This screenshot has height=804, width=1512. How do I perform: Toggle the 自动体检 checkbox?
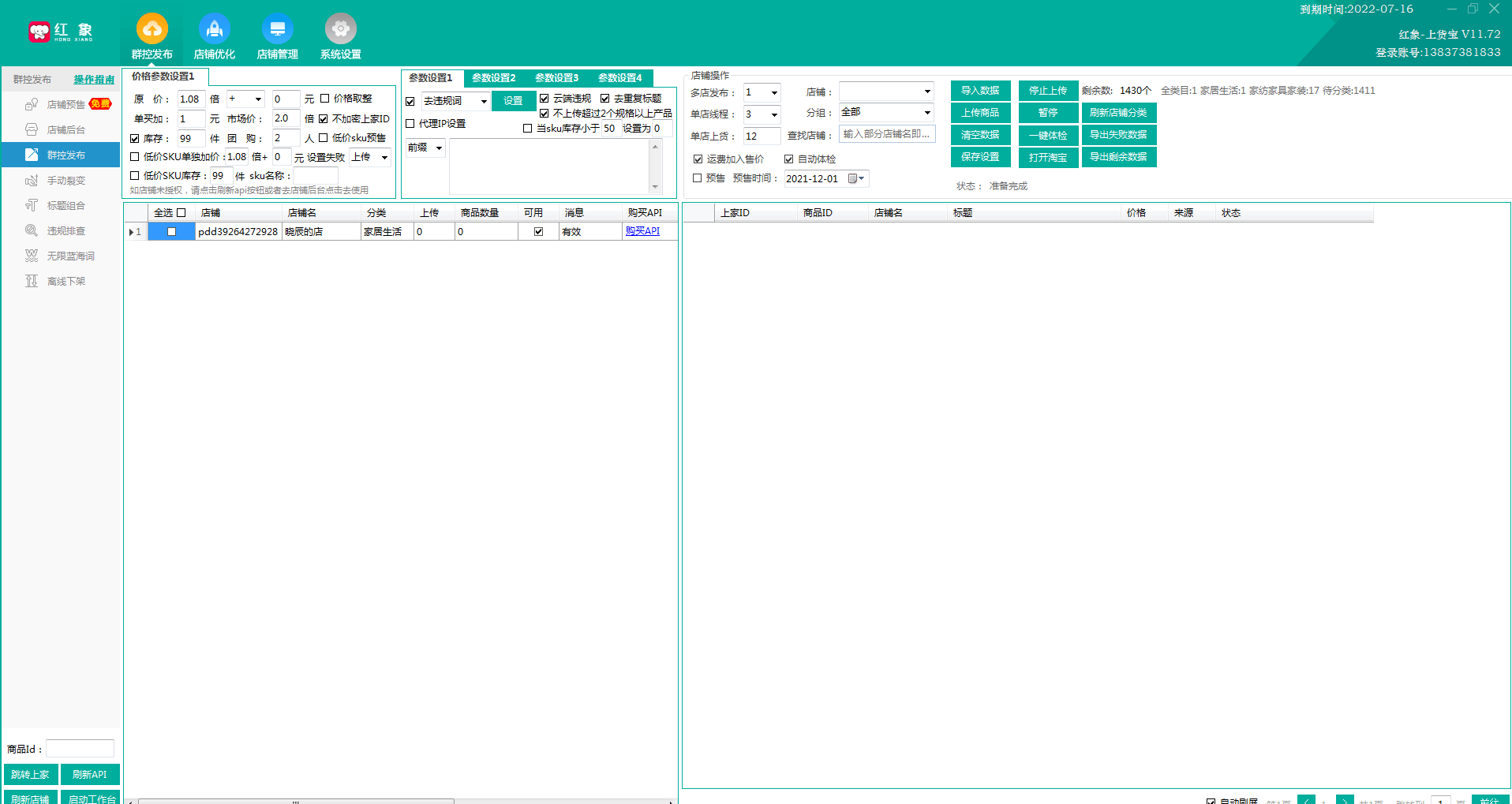(x=788, y=159)
